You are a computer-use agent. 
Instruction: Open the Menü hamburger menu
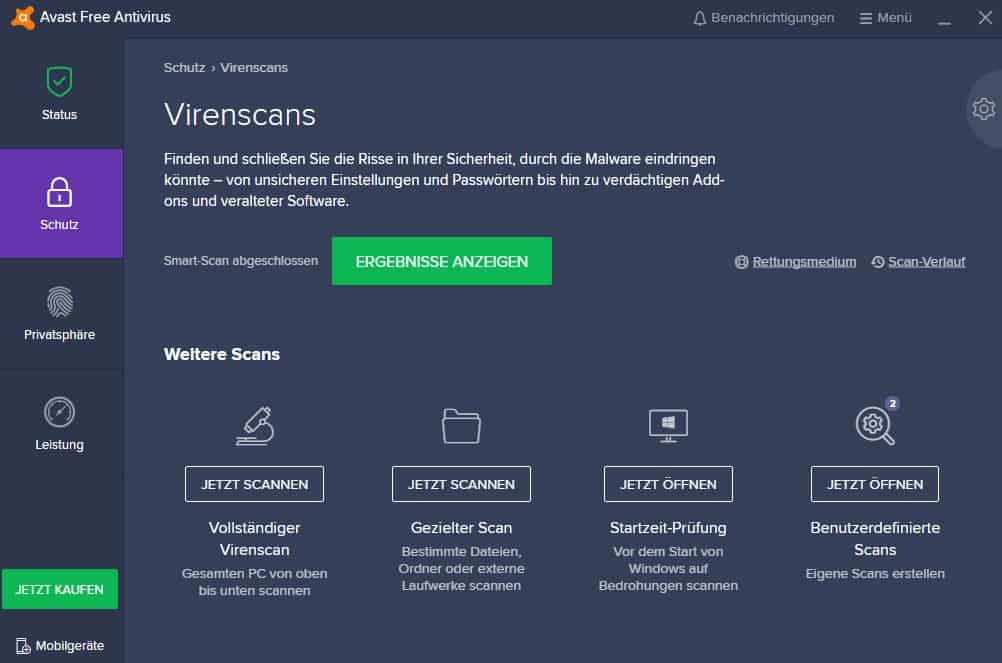[885, 18]
